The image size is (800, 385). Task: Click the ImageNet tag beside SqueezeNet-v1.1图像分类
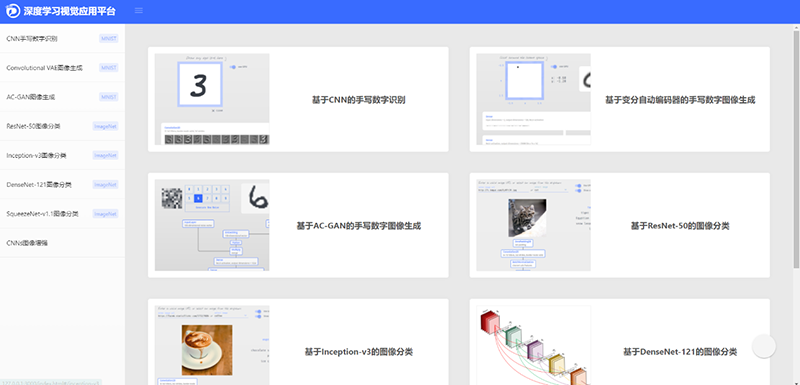106,214
